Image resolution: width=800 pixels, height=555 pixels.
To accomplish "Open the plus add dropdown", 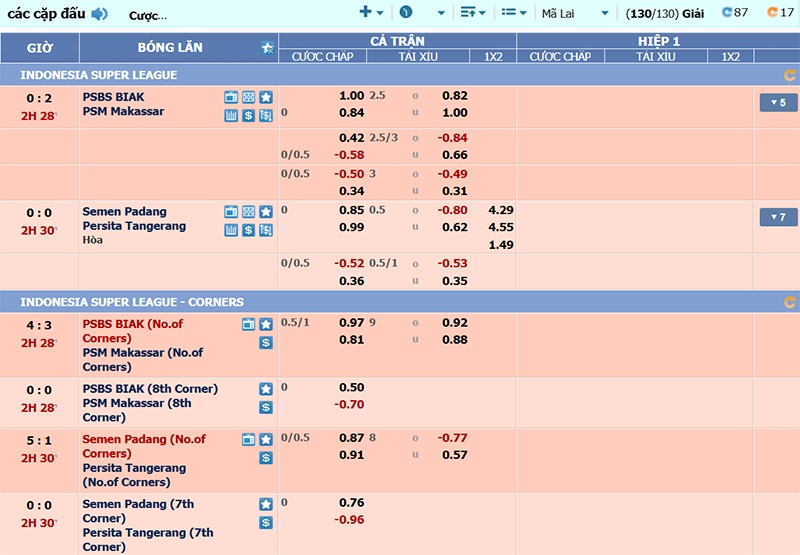I will (x=371, y=12).
